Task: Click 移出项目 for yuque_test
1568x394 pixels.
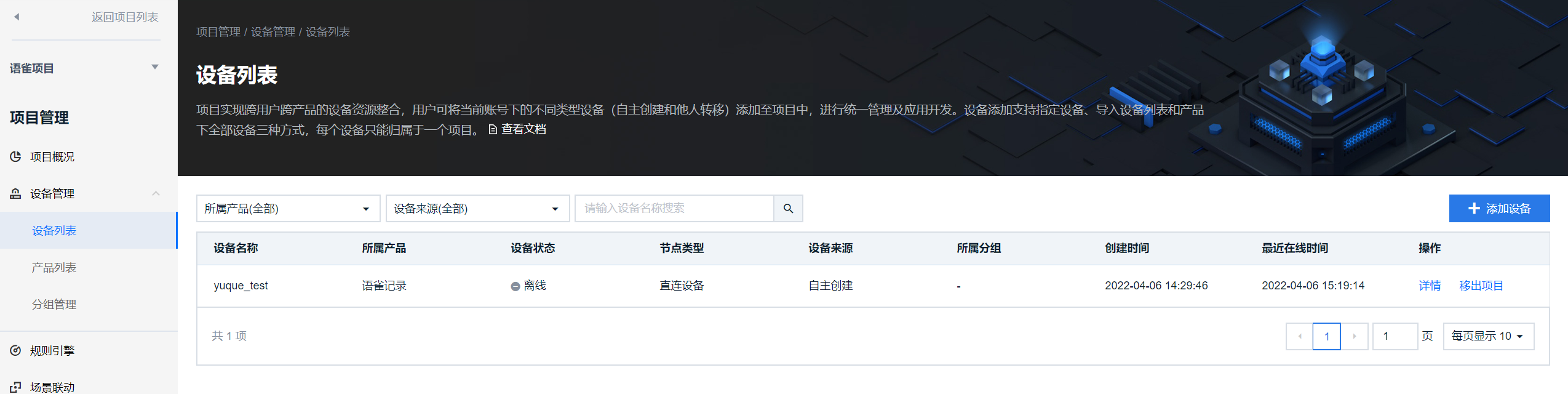Action: (1481, 286)
